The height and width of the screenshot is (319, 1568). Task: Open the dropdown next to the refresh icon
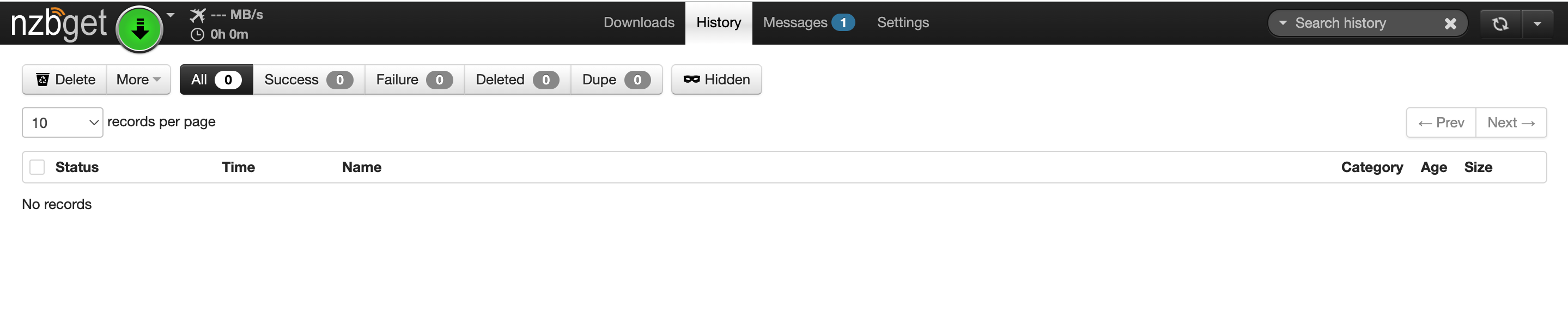1539,23
